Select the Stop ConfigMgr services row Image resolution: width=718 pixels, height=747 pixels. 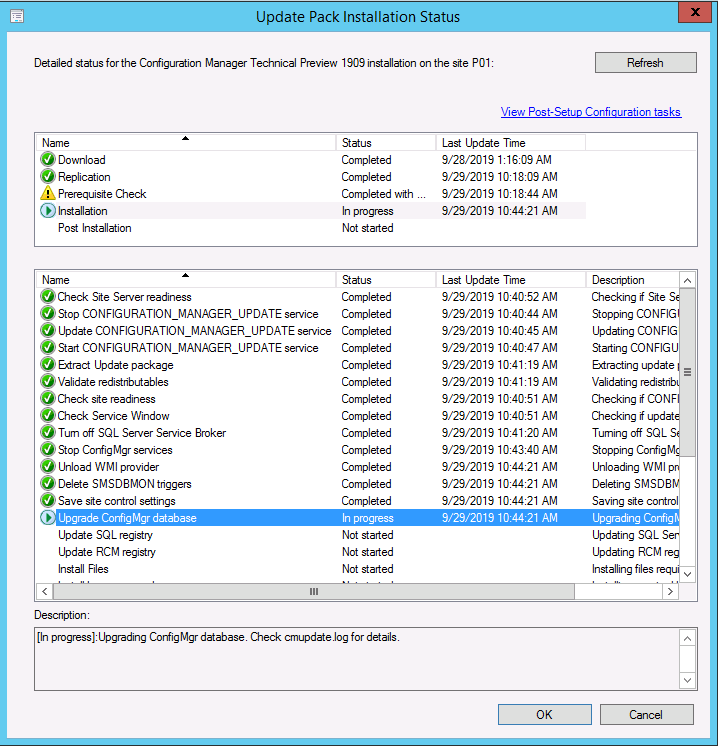coord(358,450)
